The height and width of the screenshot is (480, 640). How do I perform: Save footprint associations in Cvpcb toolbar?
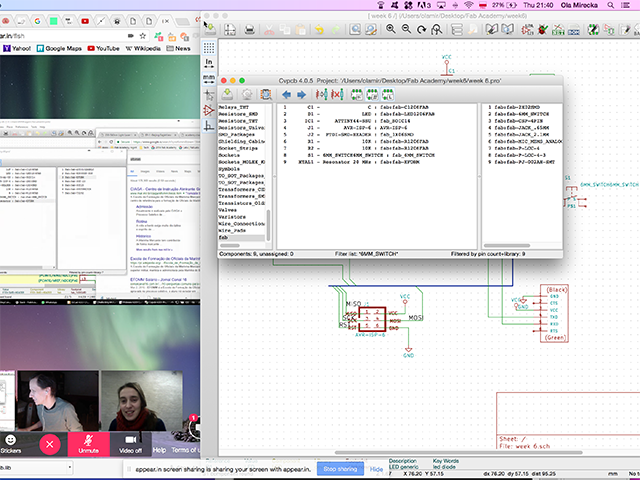tap(227, 95)
